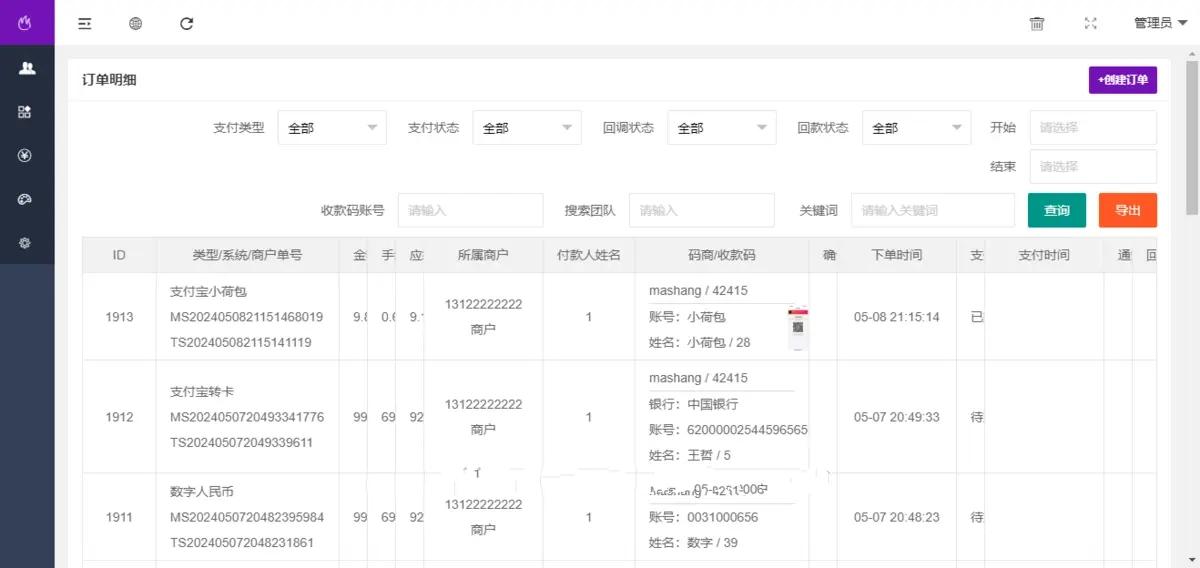
Task: Click the 所属商户 column header
Action: tap(483, 255)
